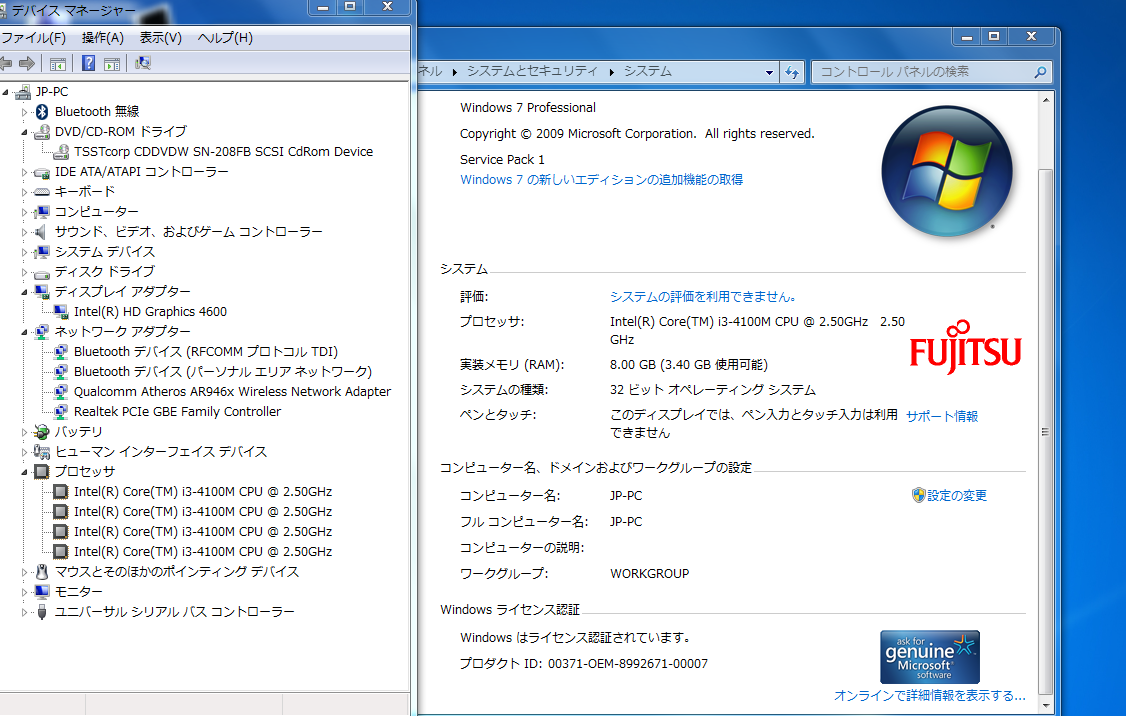Image resolution: width=1126 pixels, height=716 pixels.
Task: Select the Intel(R) HD Graphics 4600 icon
Action: click(61, 312)
